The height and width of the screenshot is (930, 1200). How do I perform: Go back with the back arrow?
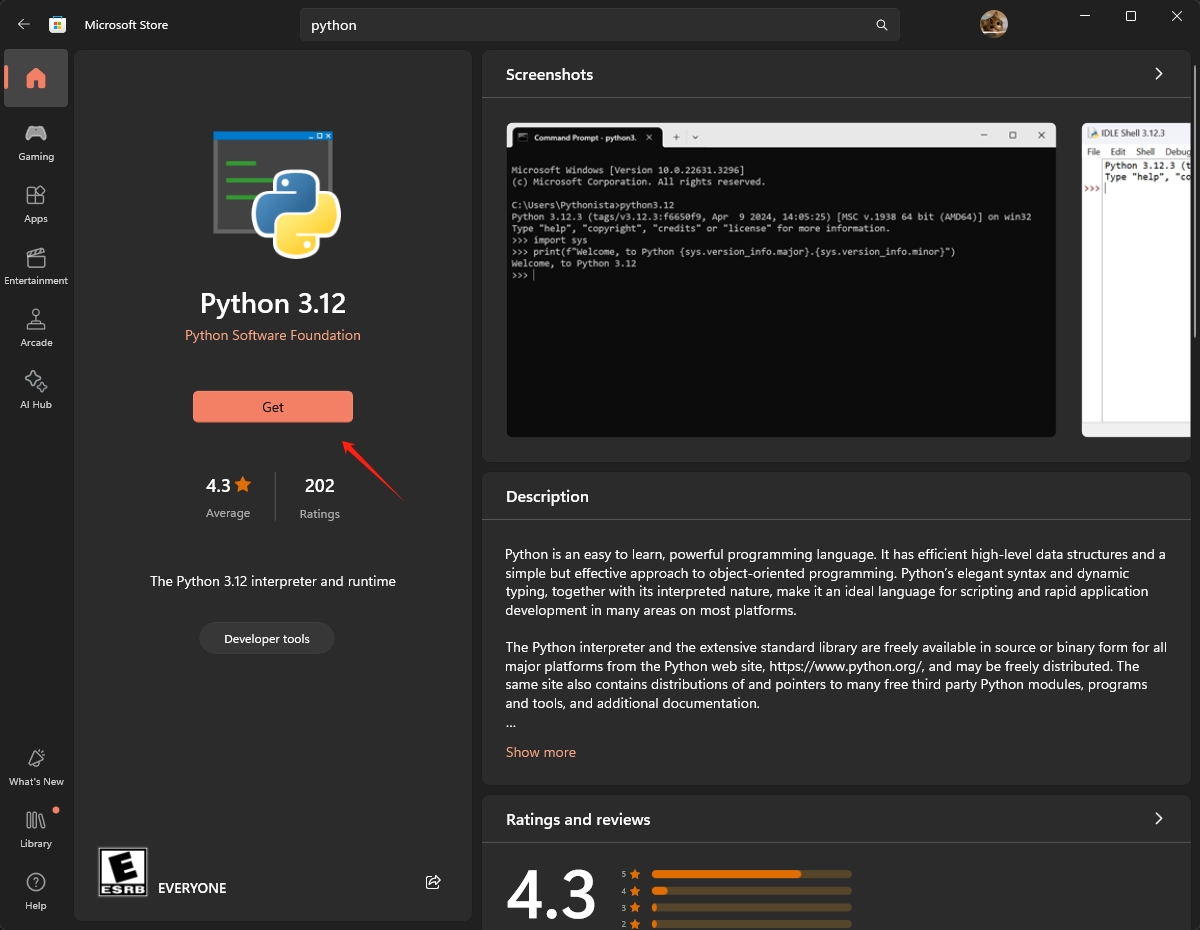point(24,25)
